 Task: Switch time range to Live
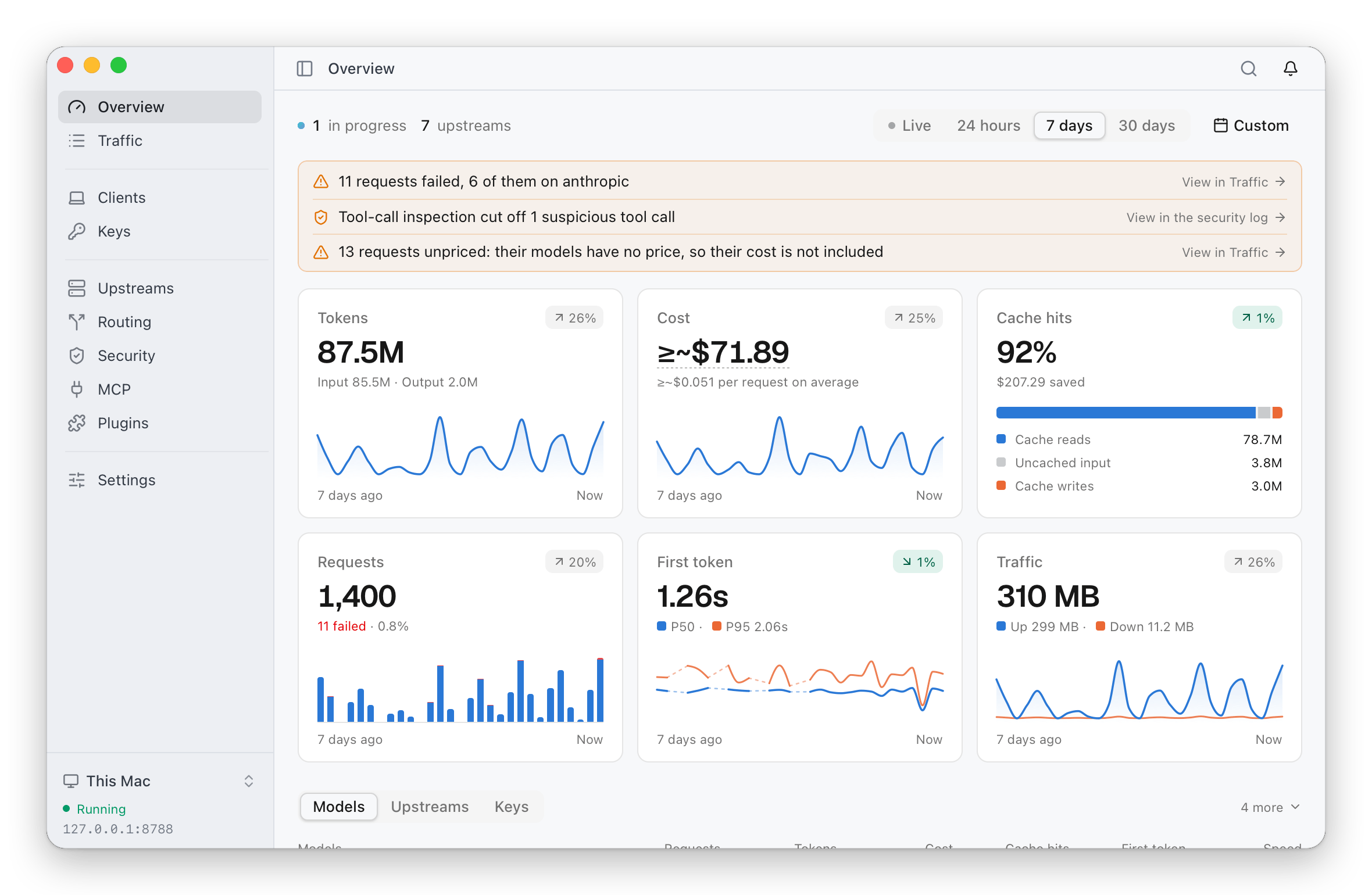pyautogui.click(x=910, y=126)
